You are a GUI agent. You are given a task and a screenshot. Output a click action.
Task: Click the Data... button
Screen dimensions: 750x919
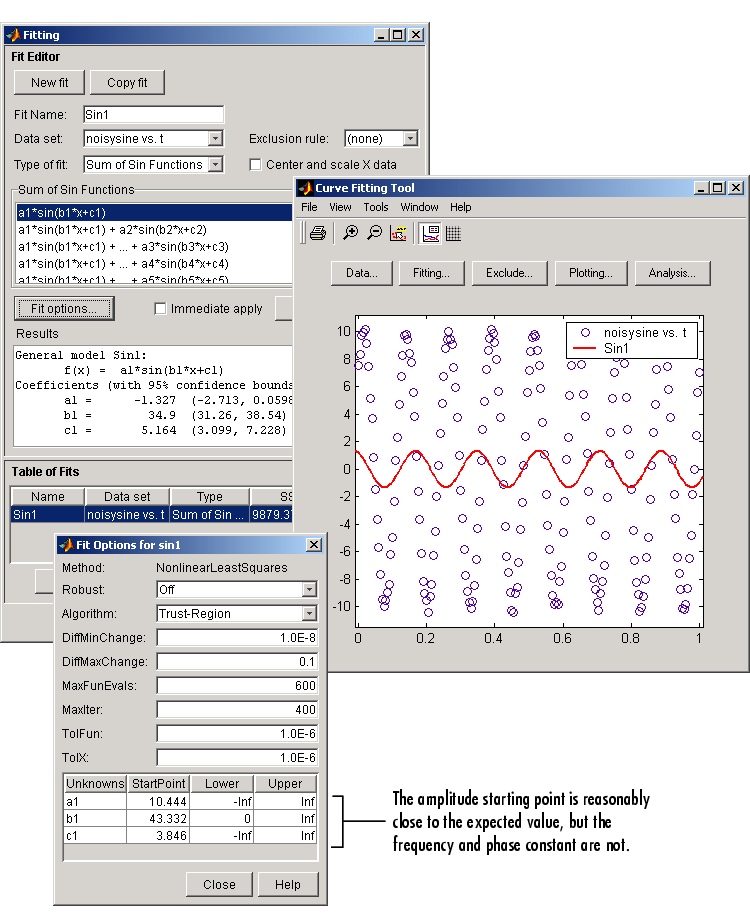pyautogui.click(x=362, y=273)
